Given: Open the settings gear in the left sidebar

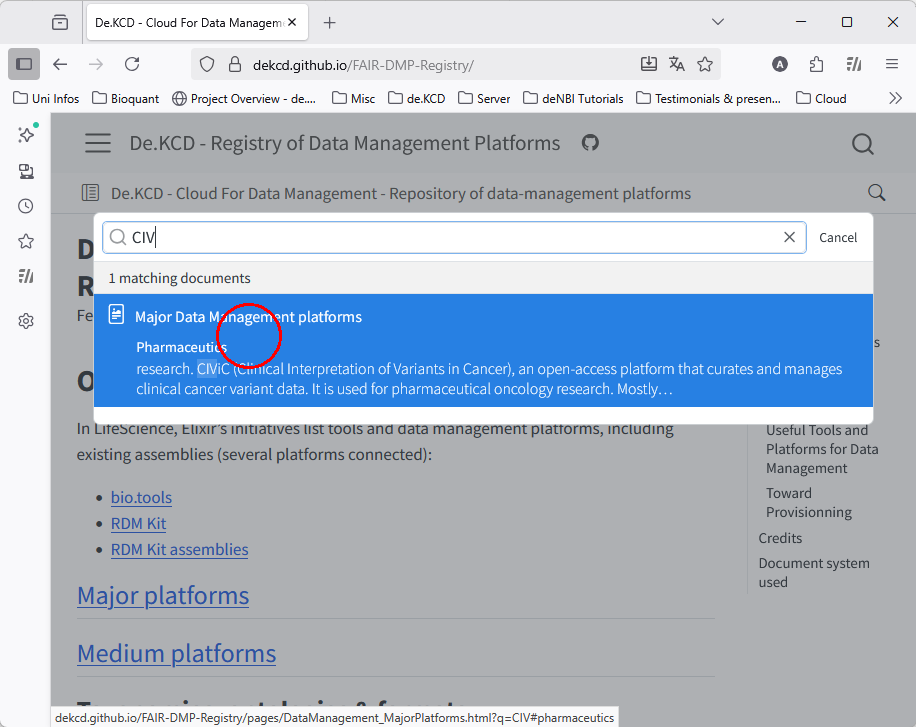Looking at the screenshot, I should click(x=25, y=320).
